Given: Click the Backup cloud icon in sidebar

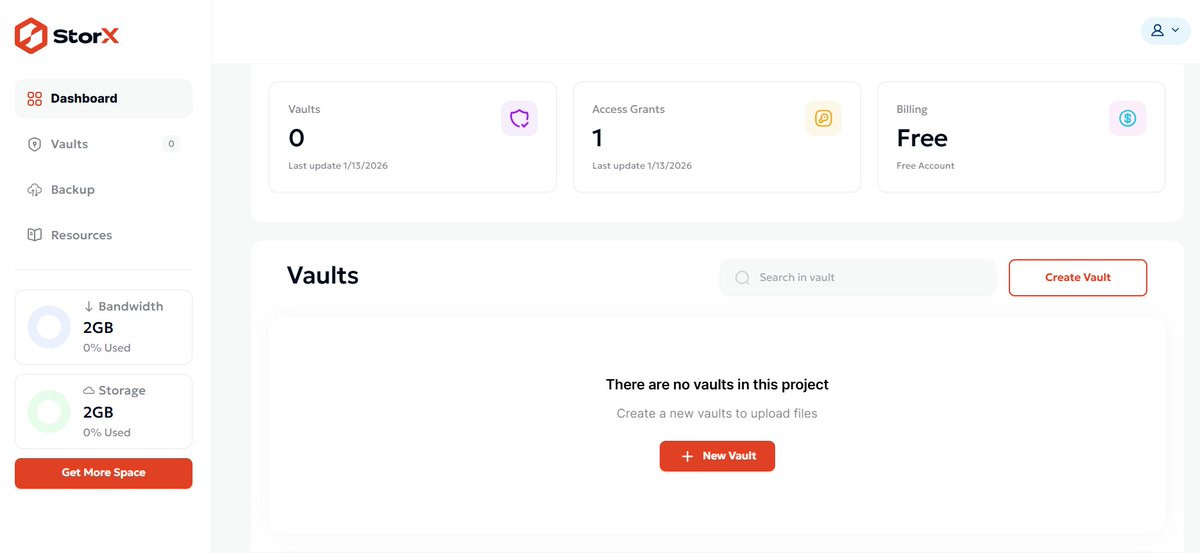Looking at the screenshot, I should pyautogui.click(x=34, y=190).
